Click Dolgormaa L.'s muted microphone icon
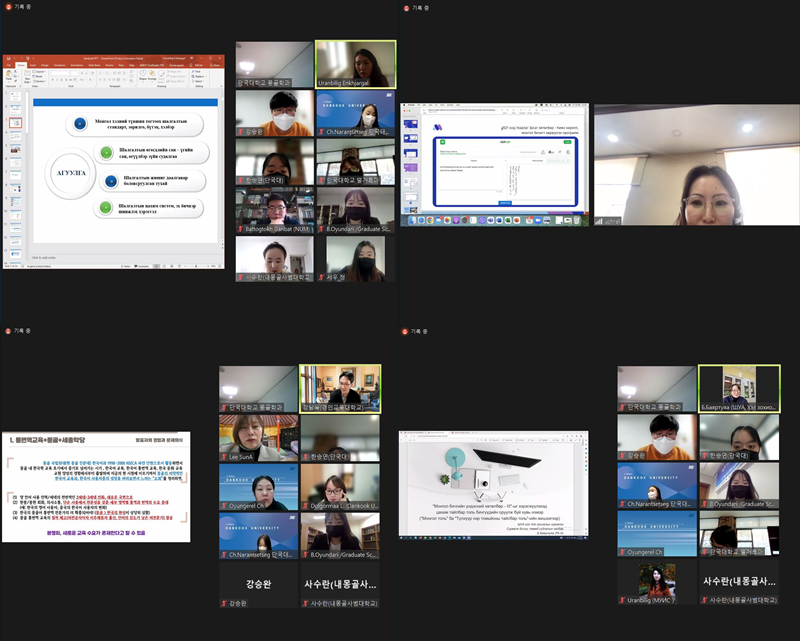The height and width of the screenshot is (641, 800). [x=305, y=506]
